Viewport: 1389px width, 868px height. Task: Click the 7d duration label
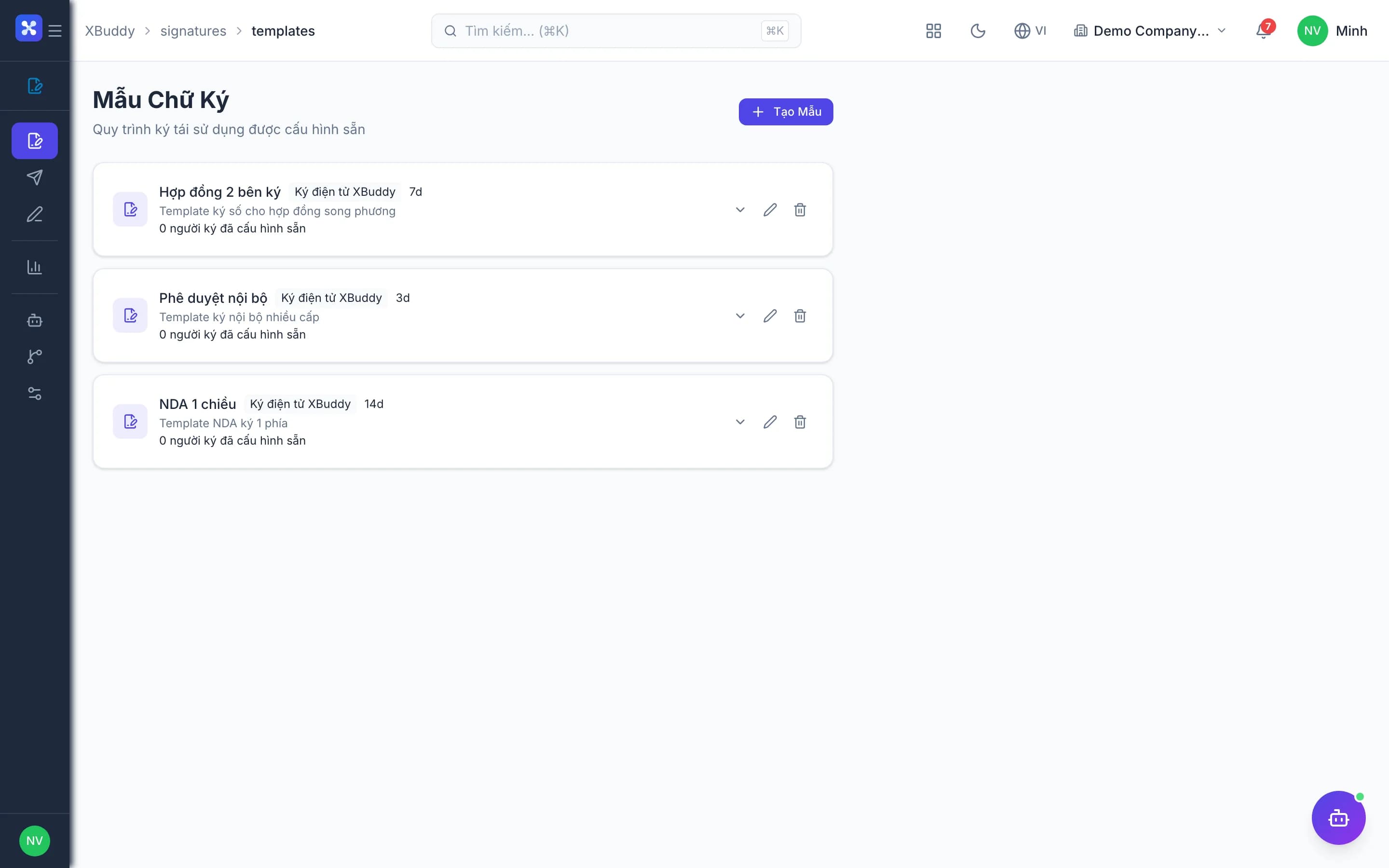[x=416, y=192]
